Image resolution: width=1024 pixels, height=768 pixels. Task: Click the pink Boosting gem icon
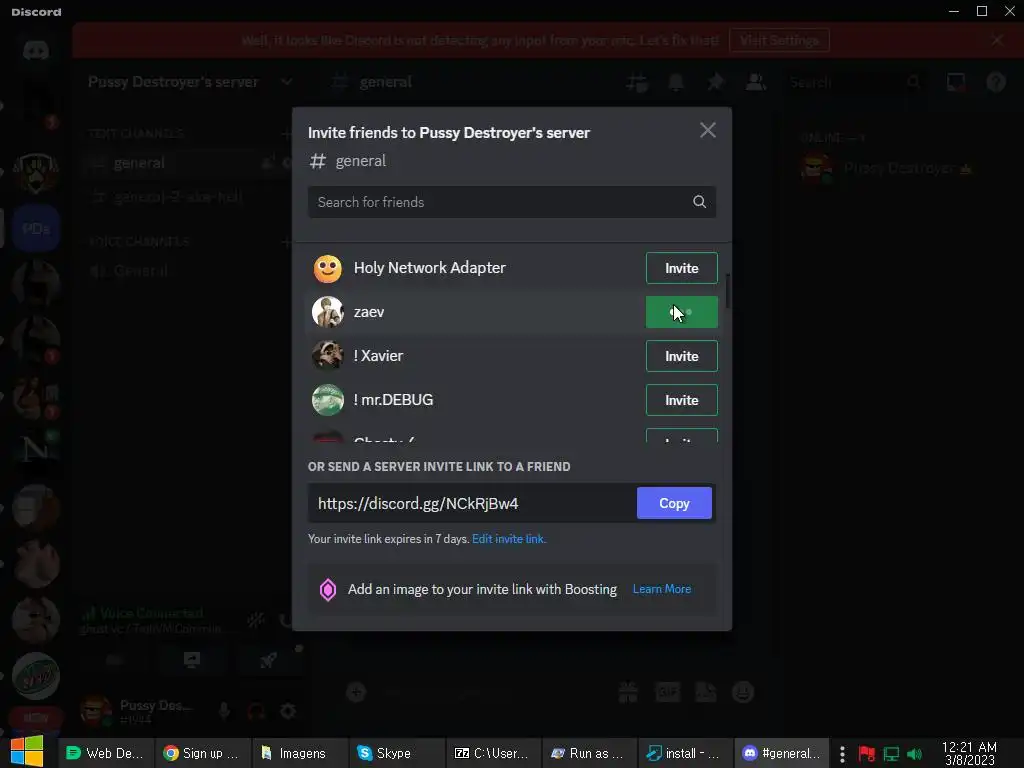[x=328, y=590]
